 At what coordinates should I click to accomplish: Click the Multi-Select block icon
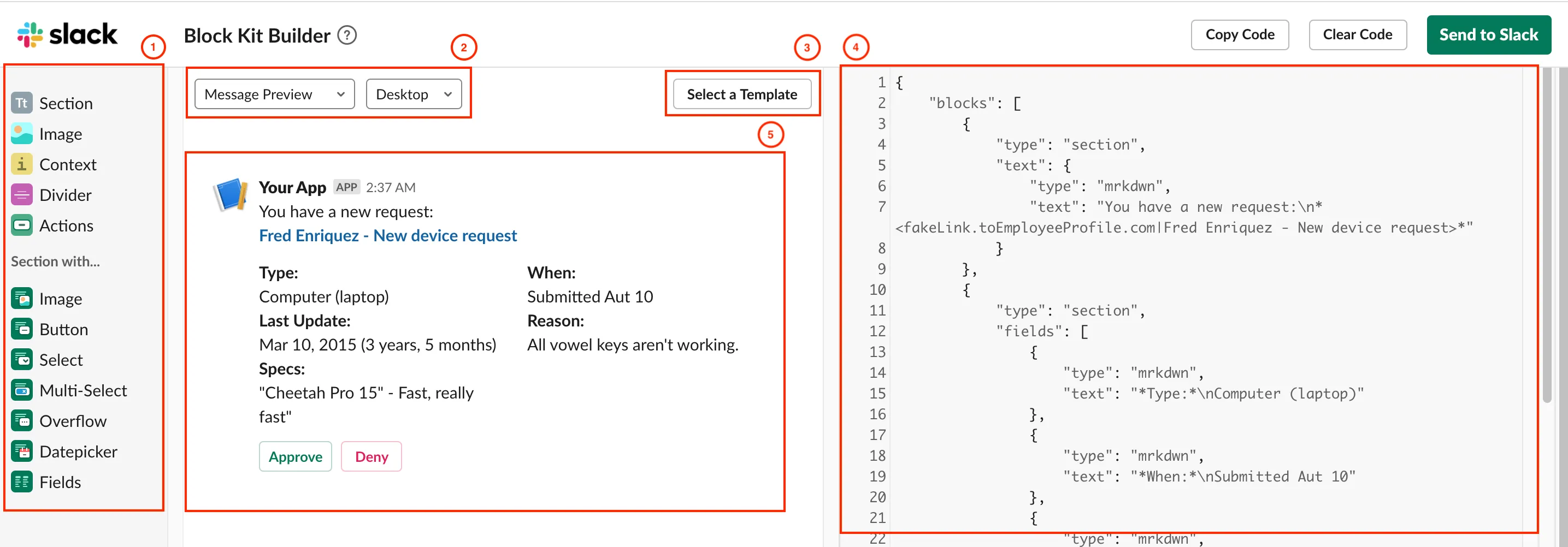pos(21,390)
